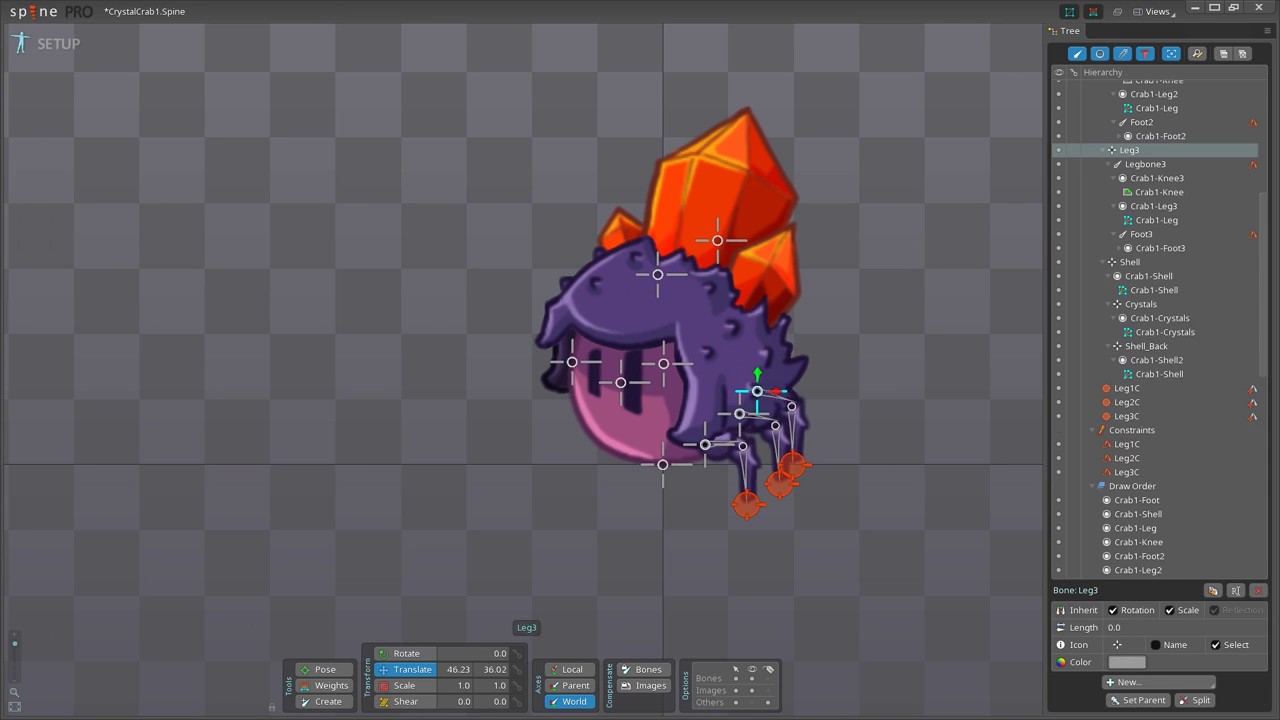
Task: Toggle the attachments filter in Tree toolbar
Action: [x=1123, y=54]
